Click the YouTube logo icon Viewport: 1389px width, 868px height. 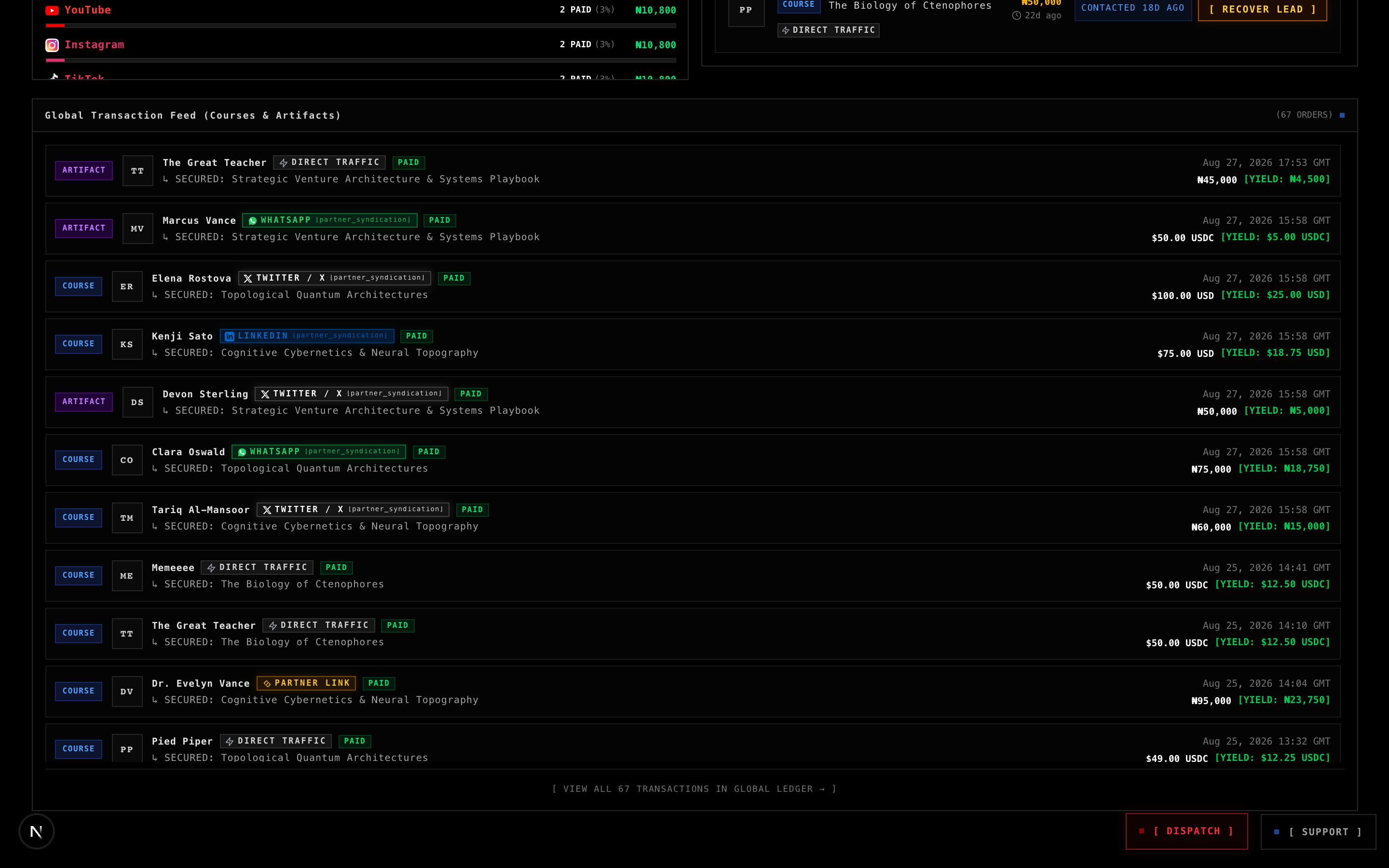coord(52,10)
